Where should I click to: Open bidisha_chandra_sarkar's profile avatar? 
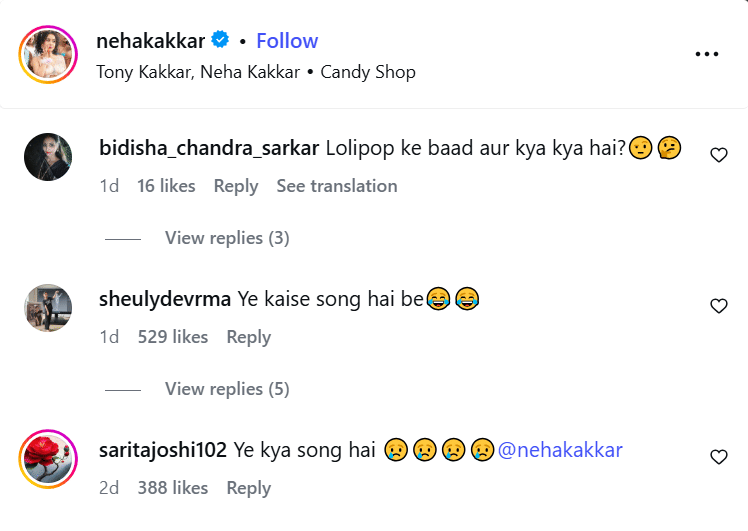47,157
